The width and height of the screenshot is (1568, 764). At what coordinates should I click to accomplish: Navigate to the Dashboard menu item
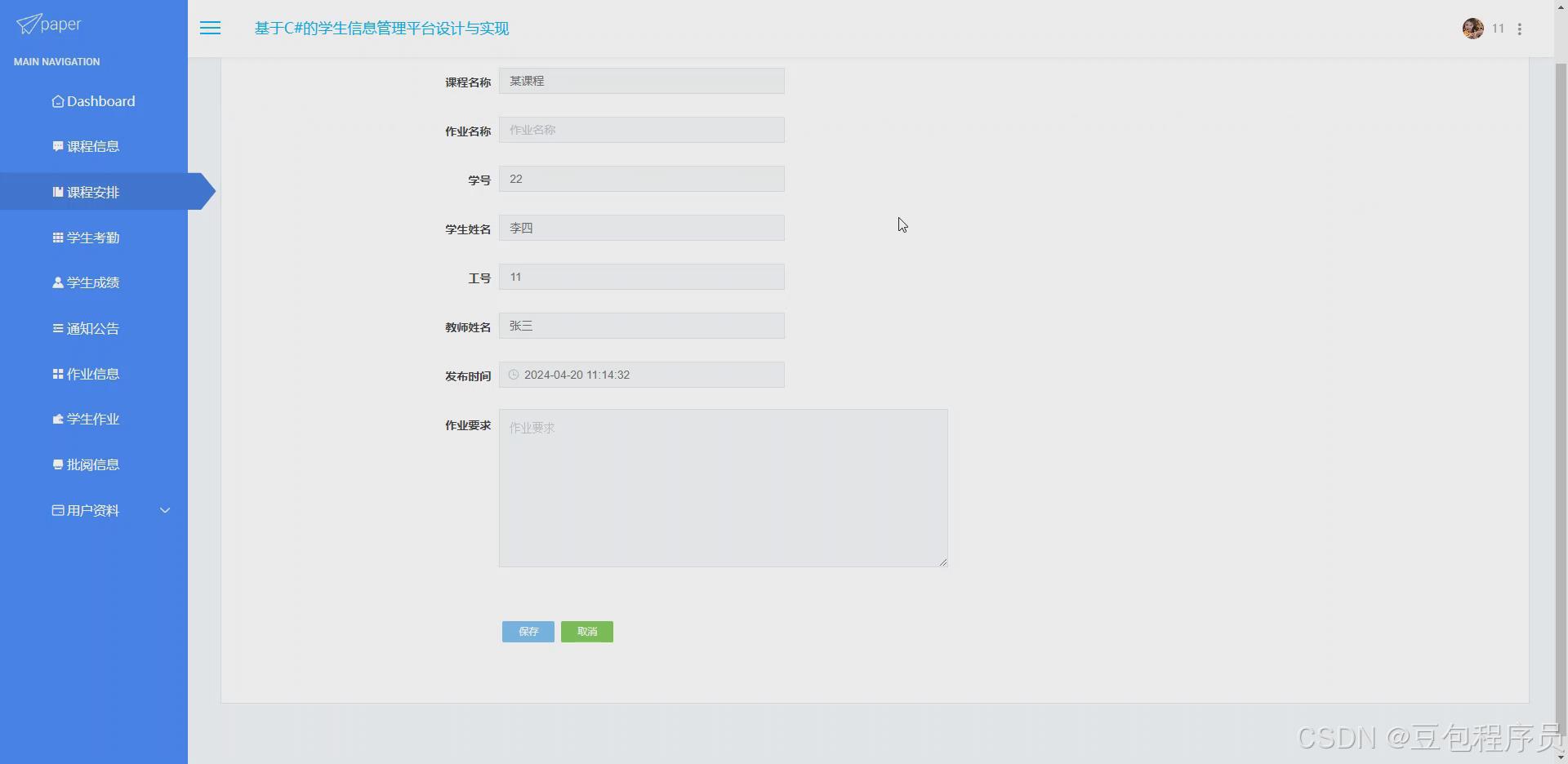tap(94, 101)
